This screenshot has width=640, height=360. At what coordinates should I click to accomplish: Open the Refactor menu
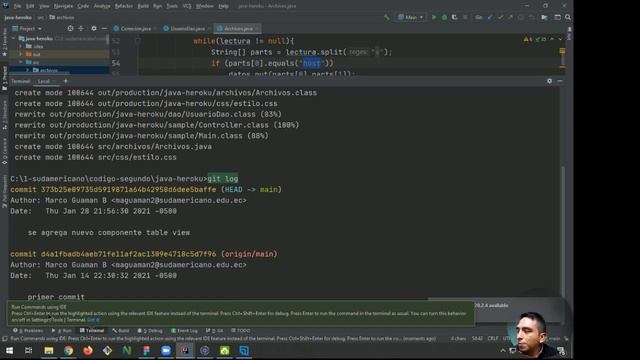124,6
